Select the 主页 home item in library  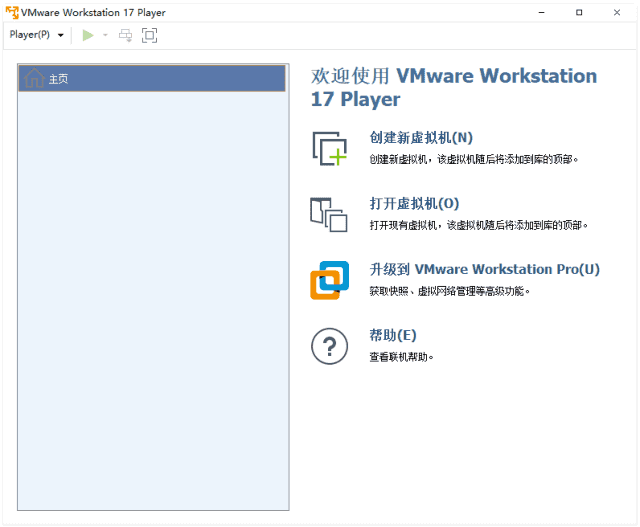pyautogui.click(x=151, y=78)
